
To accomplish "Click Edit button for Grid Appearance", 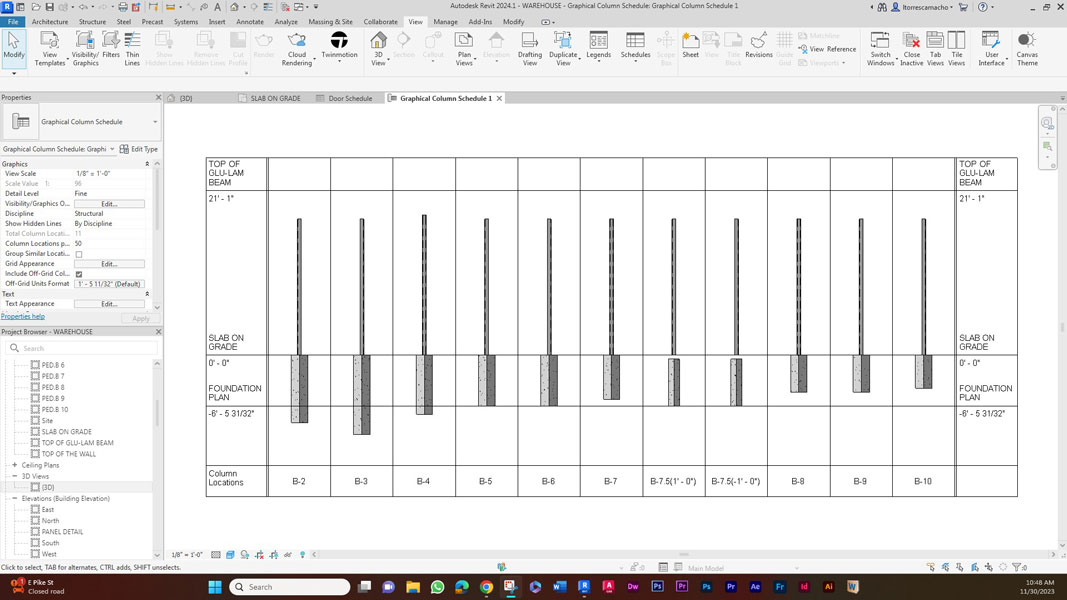I will [x=109, y=264].
